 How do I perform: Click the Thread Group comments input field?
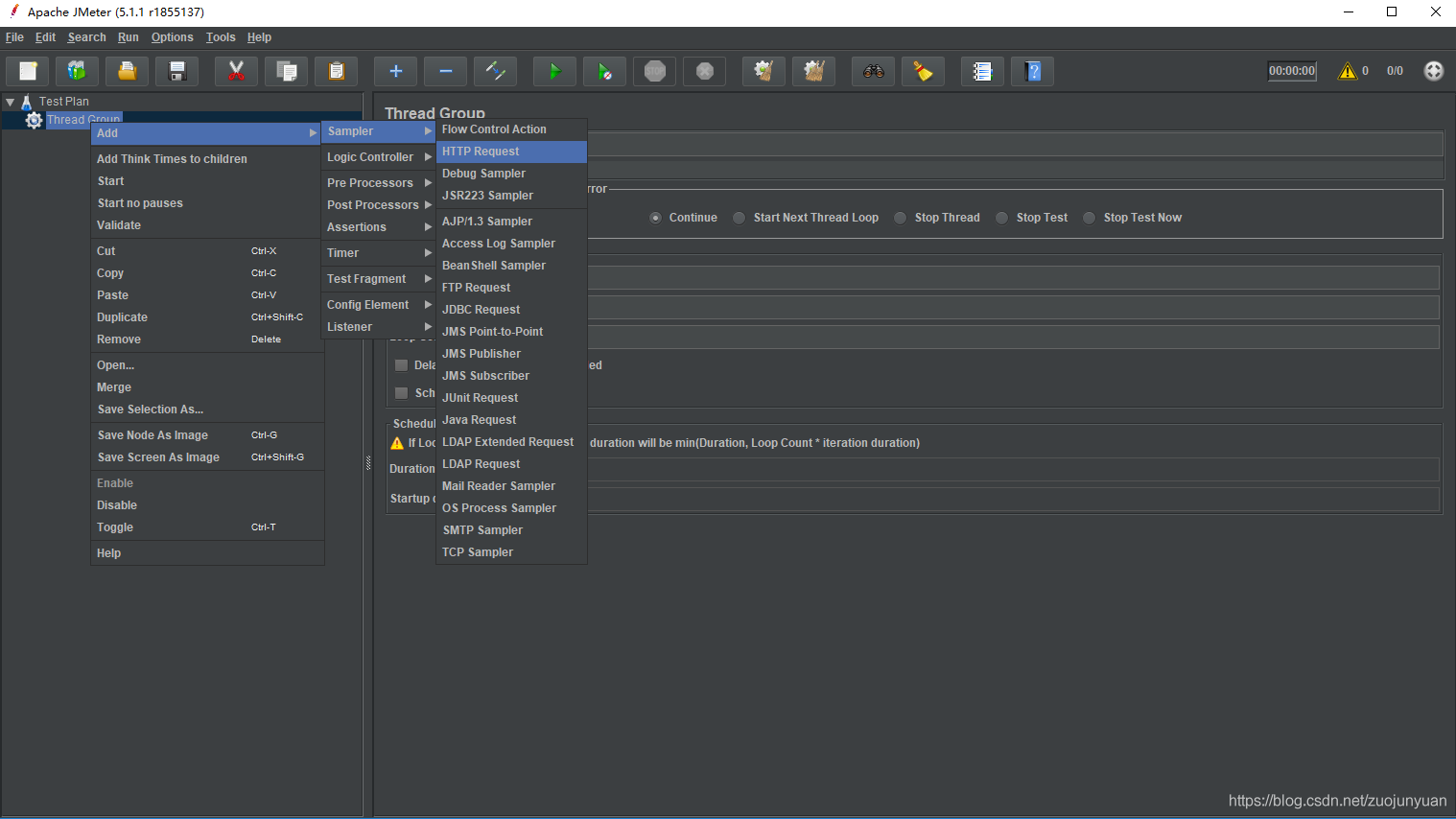click(x=1015, y=170)
